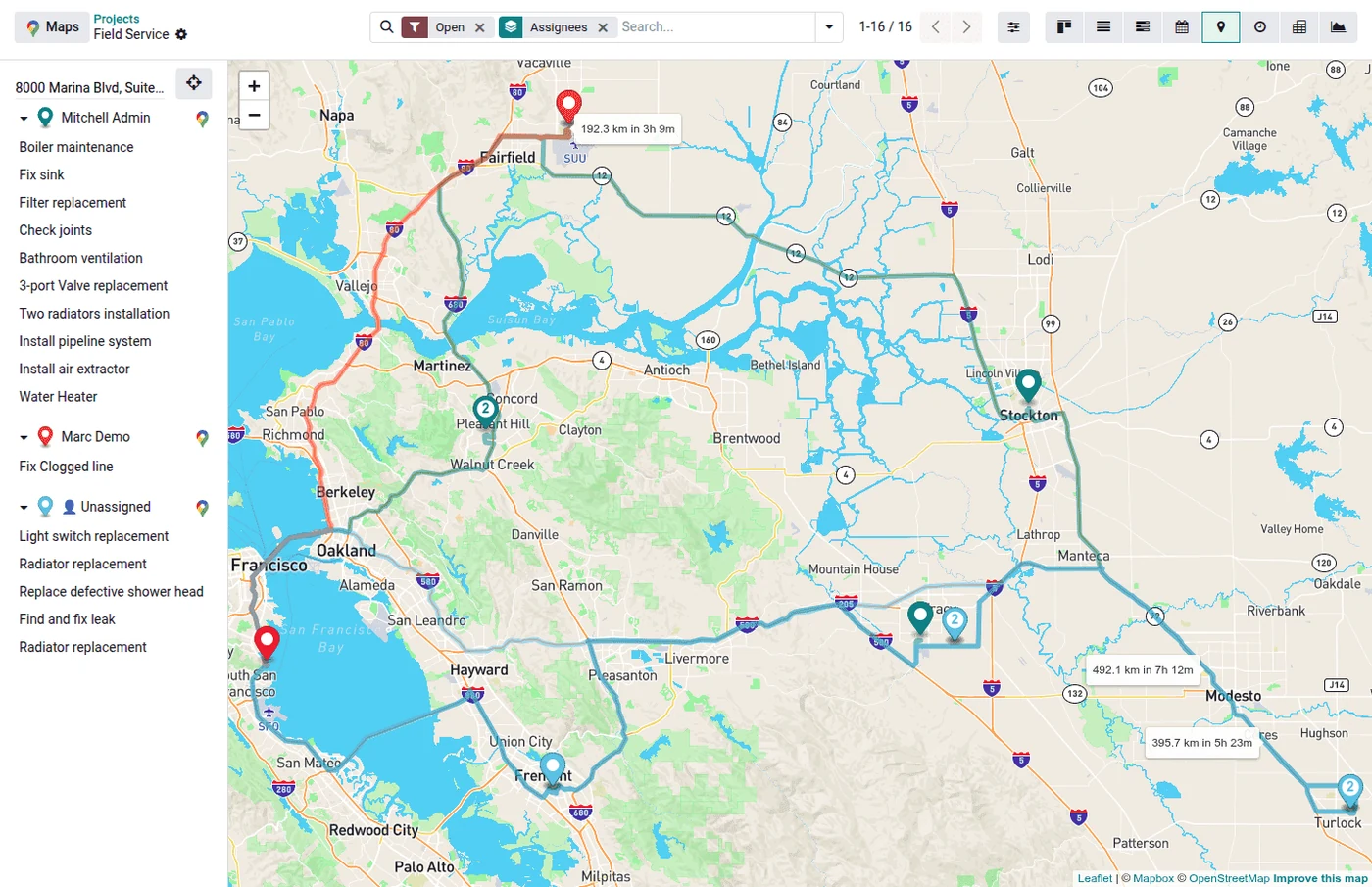The height and width of the screenshot is (887, 1372).
Task: Focus the Search input field
Action: [x=715, y=27]
